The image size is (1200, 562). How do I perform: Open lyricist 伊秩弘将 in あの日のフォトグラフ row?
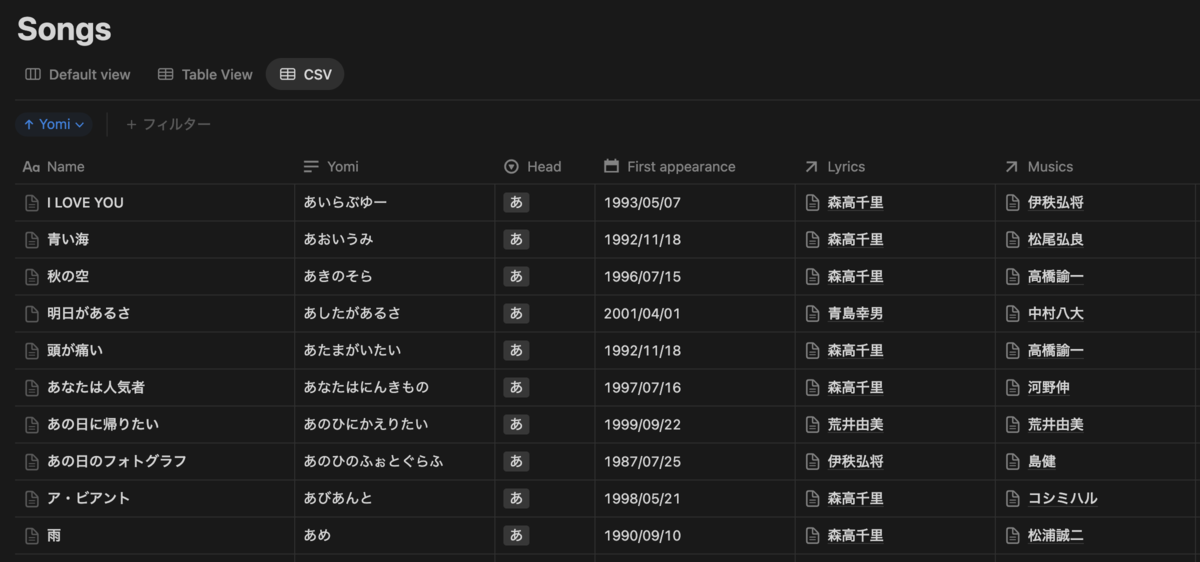point(855,461)
